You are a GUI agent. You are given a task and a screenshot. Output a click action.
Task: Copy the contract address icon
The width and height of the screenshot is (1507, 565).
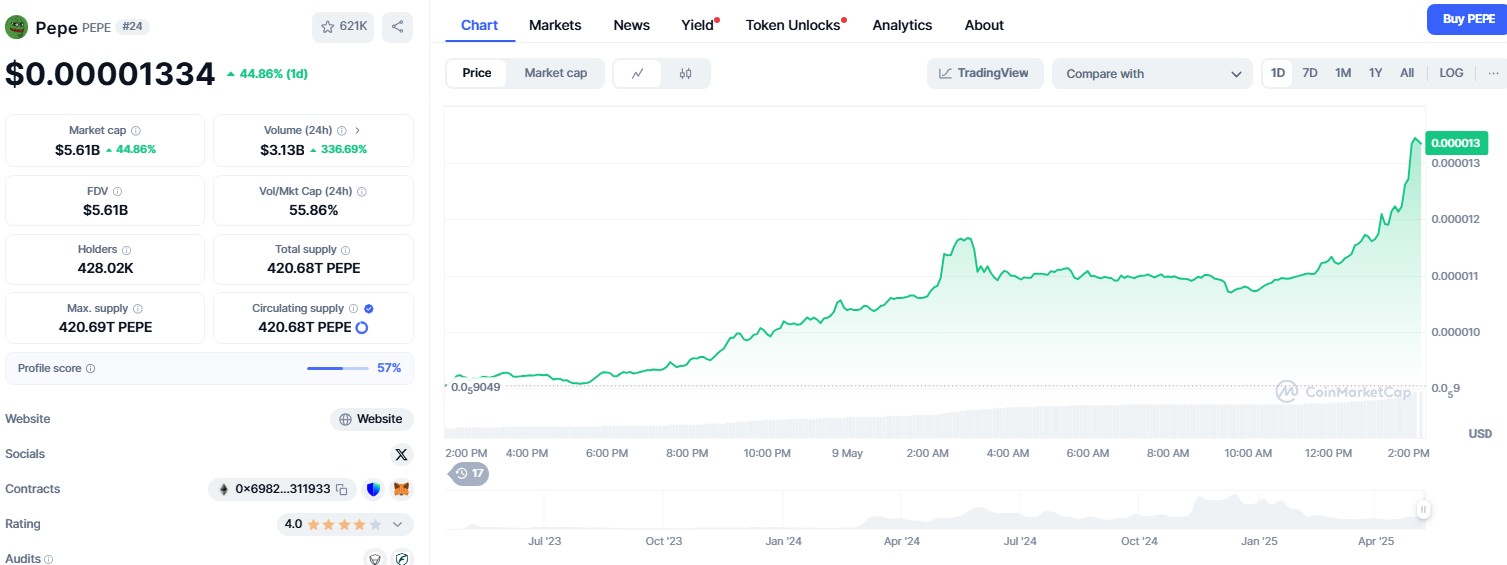tap(341, 490)
